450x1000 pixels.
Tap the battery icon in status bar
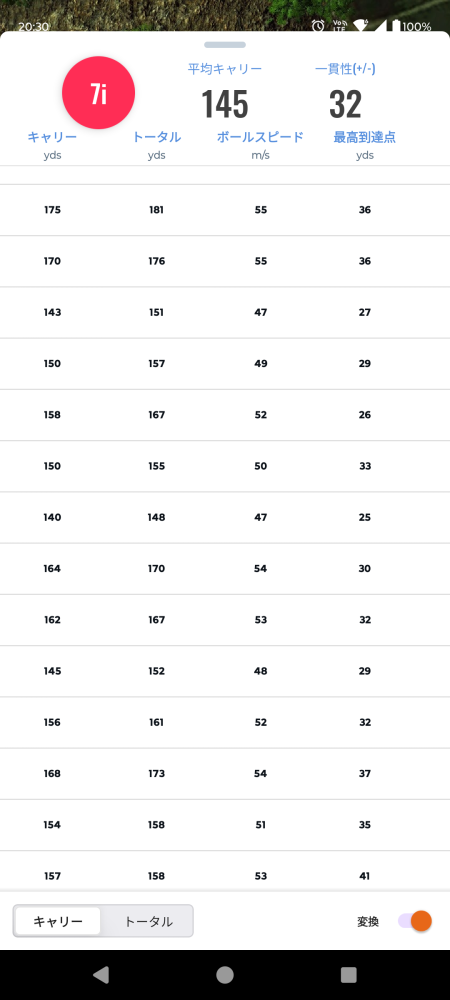396,26
